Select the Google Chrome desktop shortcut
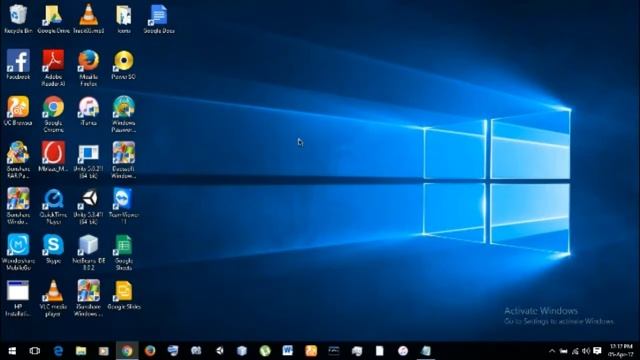 click(53, 114)
